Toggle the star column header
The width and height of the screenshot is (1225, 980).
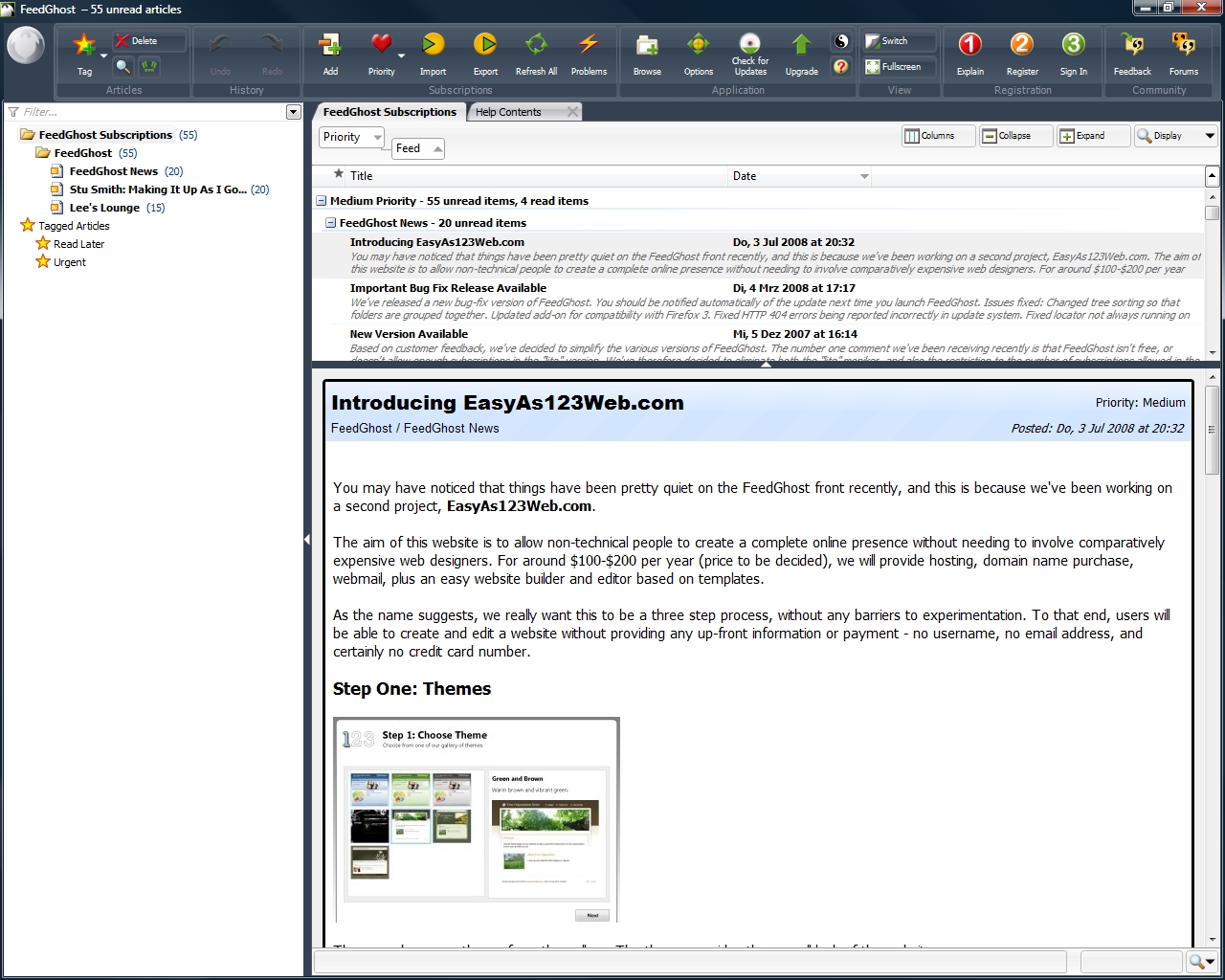coord(338,175)
